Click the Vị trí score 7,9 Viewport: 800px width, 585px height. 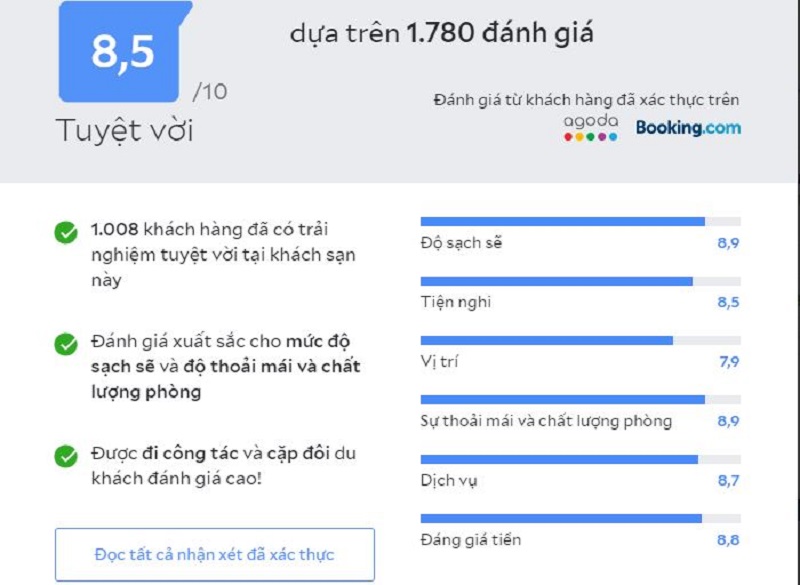[729, 362]
